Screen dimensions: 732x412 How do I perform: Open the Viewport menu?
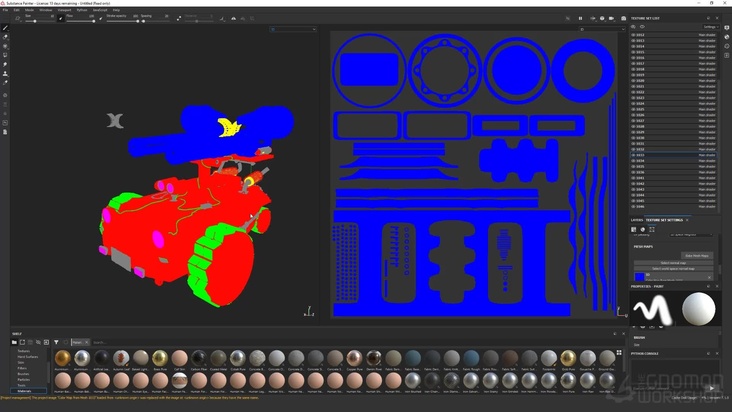64,10
